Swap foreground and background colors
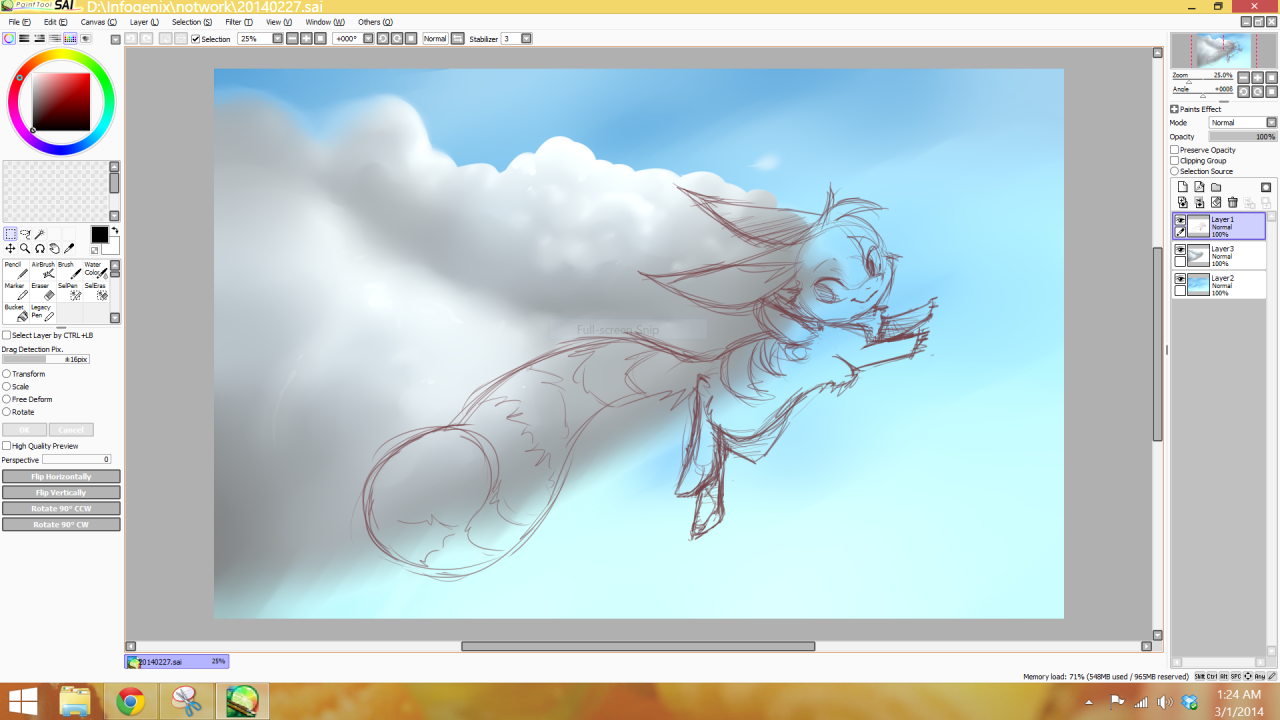This screenshot has width=1280, height=720. 115,231
